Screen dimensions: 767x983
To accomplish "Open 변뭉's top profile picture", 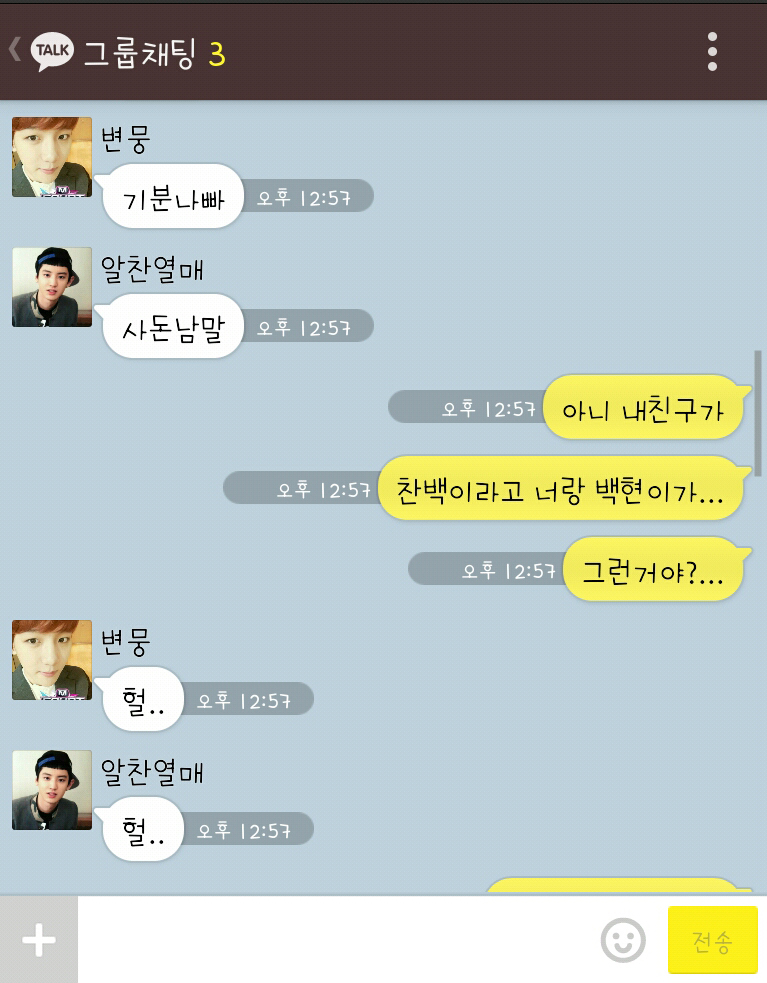I will pos(52,157).
